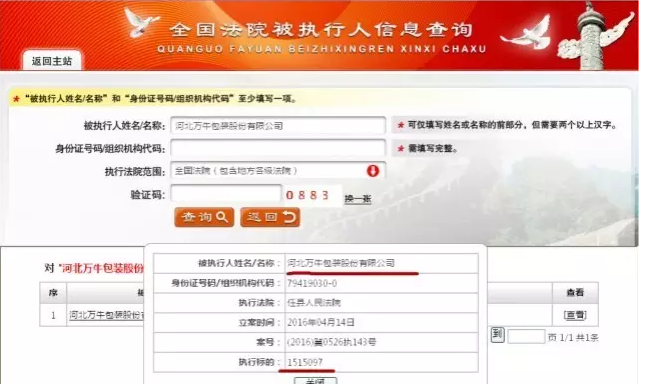Click the 身份证号码/组织机构代码 input field
The image size is (657, 384).
coord(278,148)
